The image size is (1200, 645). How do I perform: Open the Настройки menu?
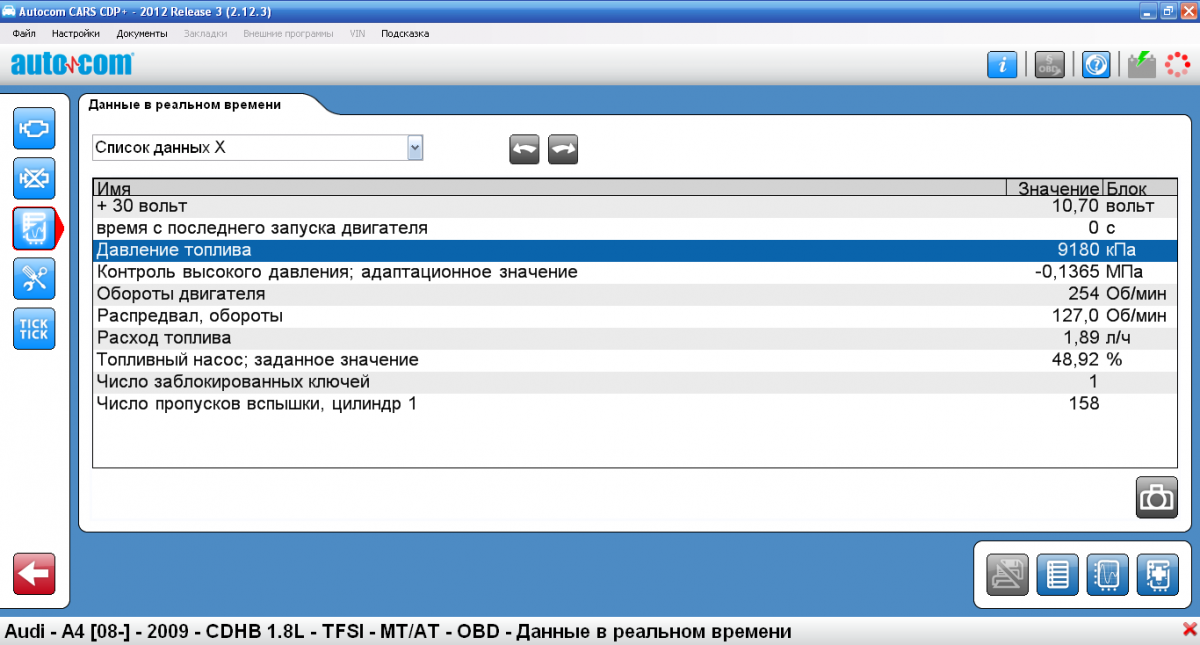pos(76,33)
